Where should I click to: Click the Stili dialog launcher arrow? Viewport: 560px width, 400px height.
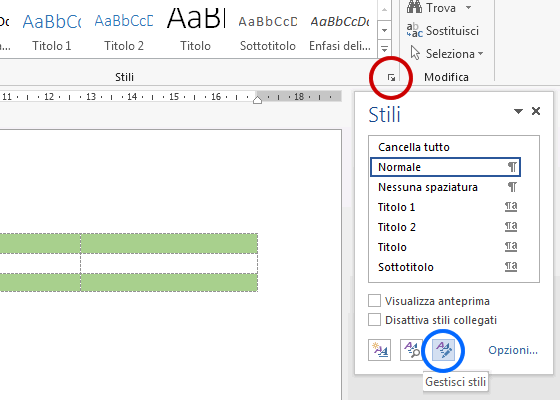click(391, 78)
